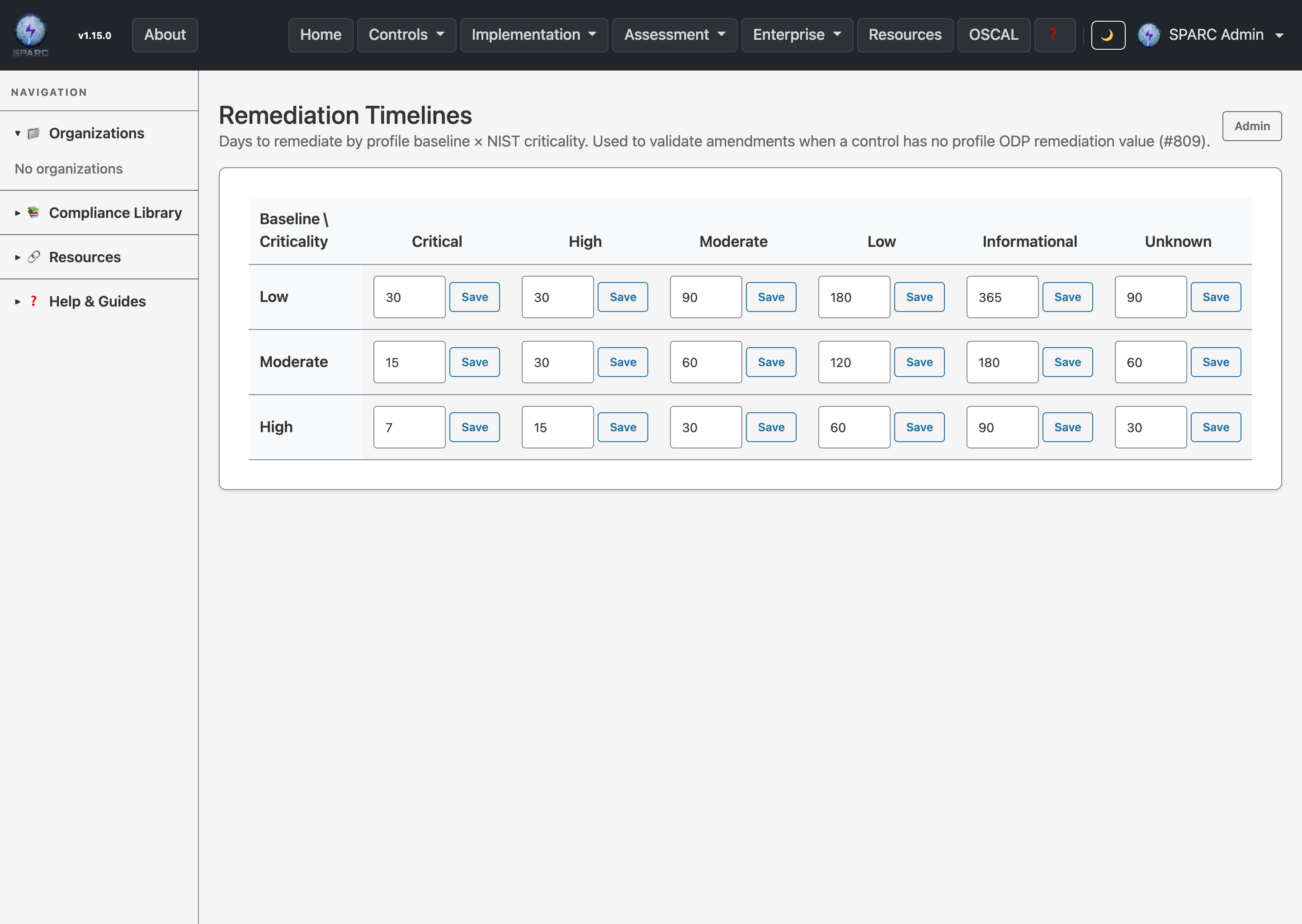Screen dimensions: 1302x924
Task: Save the High baseline Unknown value
Action: click(1216, 427)
